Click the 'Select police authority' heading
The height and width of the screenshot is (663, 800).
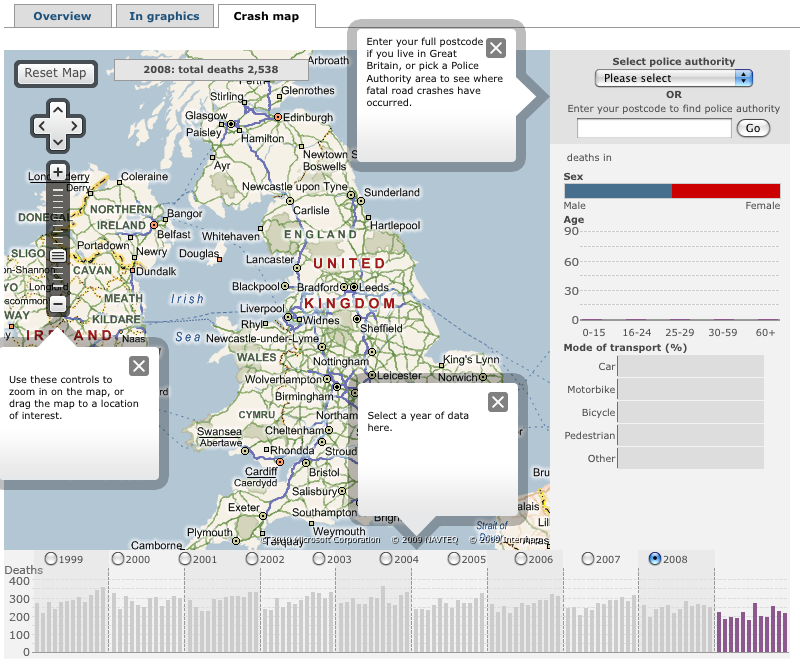click(x=673, y=62)
